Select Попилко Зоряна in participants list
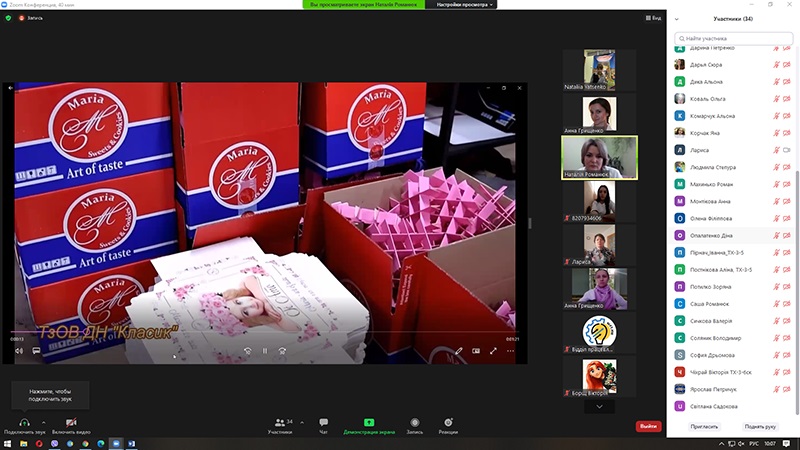Image resolution: width=800 pixels, height=450 pixels. pos(733,287)
